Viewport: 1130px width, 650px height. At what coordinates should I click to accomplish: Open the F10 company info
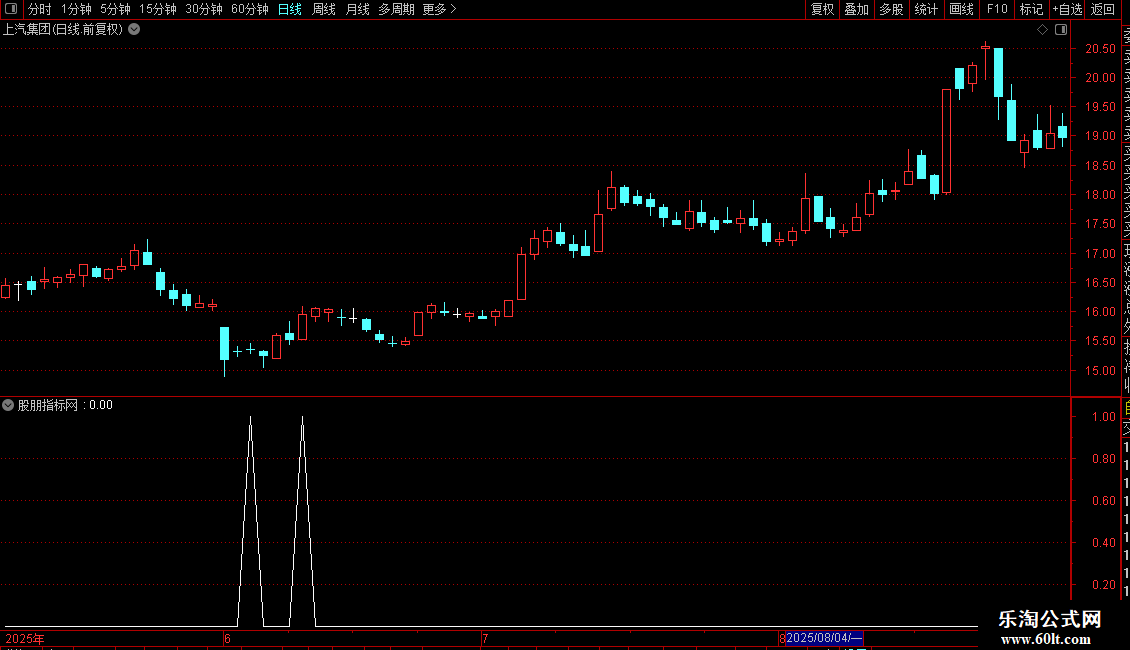point(997,9)
